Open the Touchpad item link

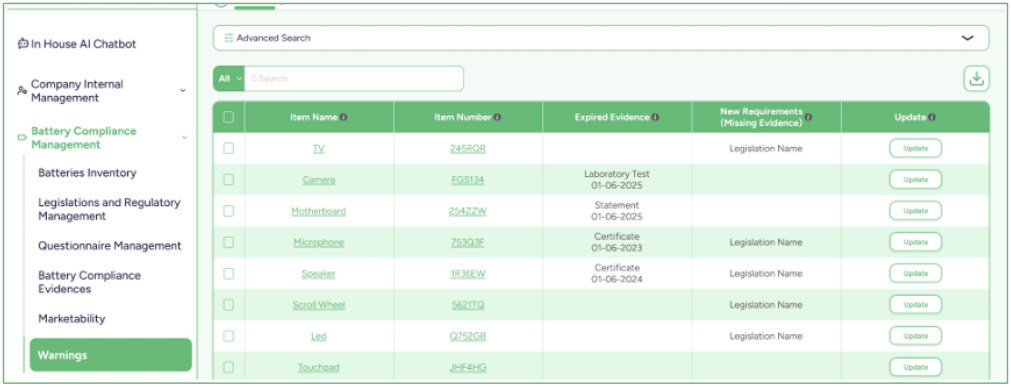point(319,367)
